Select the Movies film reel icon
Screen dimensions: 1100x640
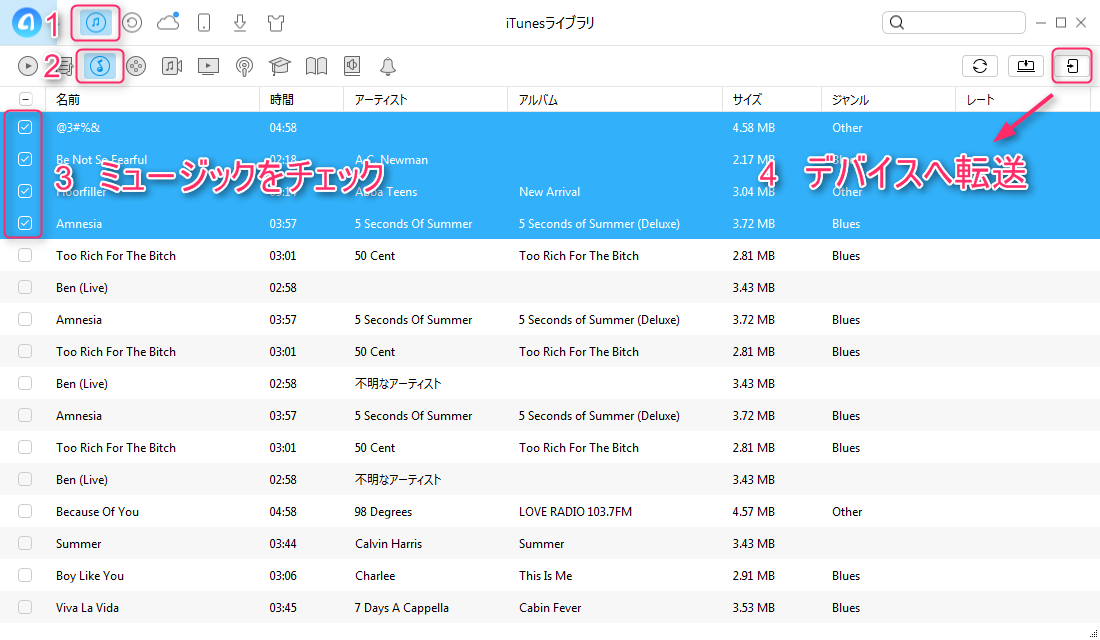tap(136, 66)
